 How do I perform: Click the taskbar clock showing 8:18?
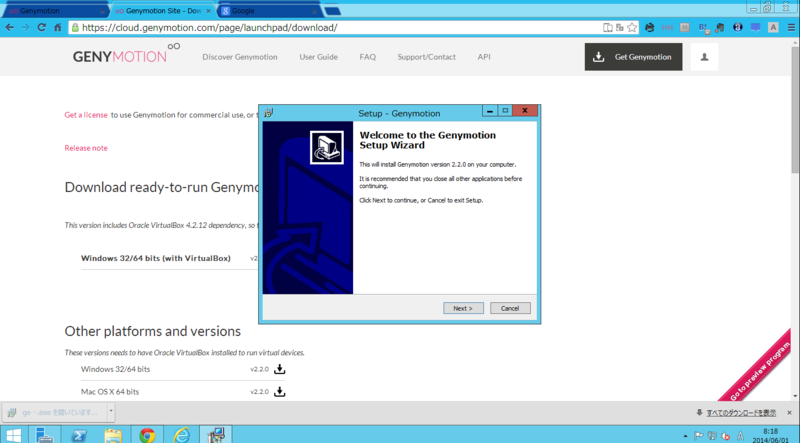tap(770, 436)
